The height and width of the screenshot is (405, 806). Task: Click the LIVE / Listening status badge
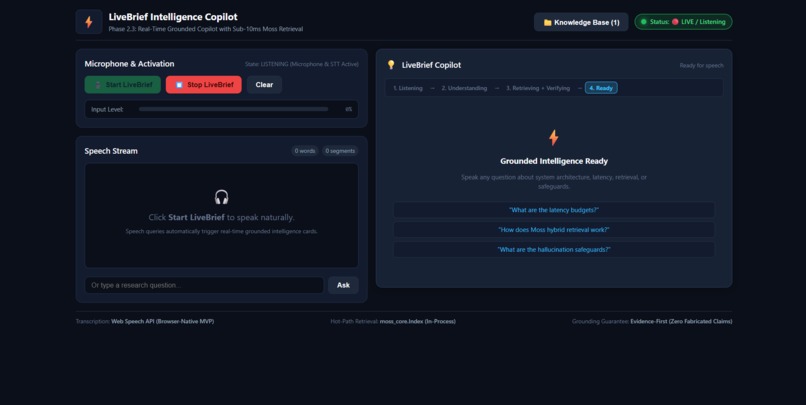tap(683, 22)
